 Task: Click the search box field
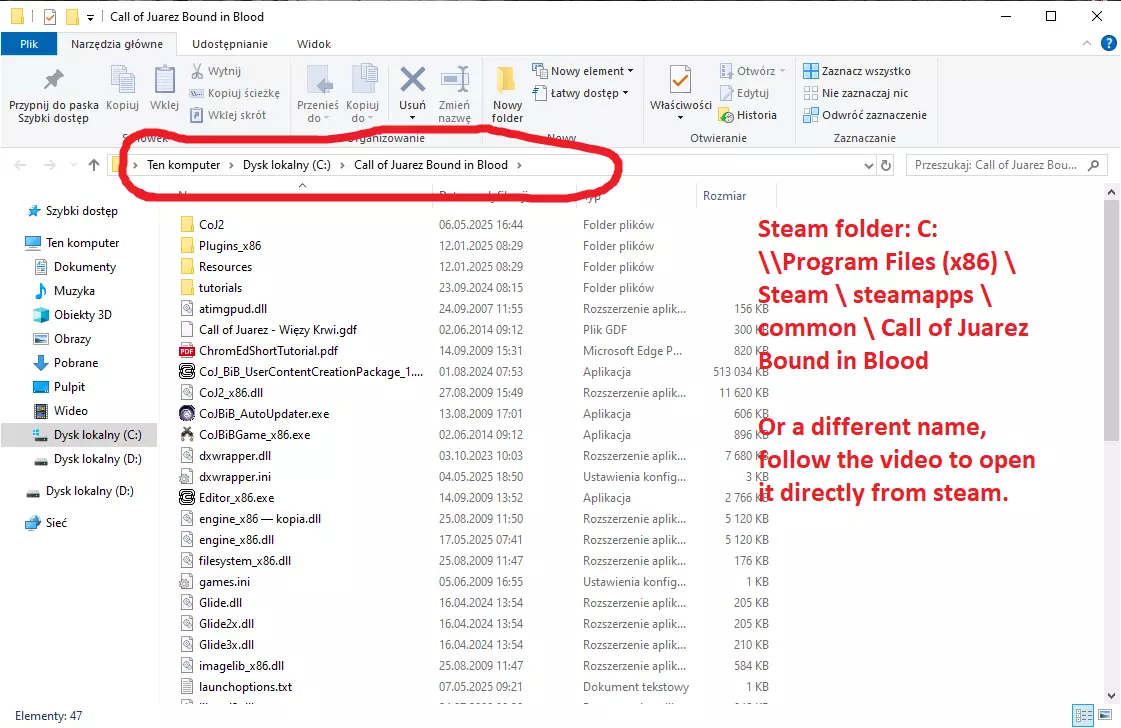[x=1007, y=165]
